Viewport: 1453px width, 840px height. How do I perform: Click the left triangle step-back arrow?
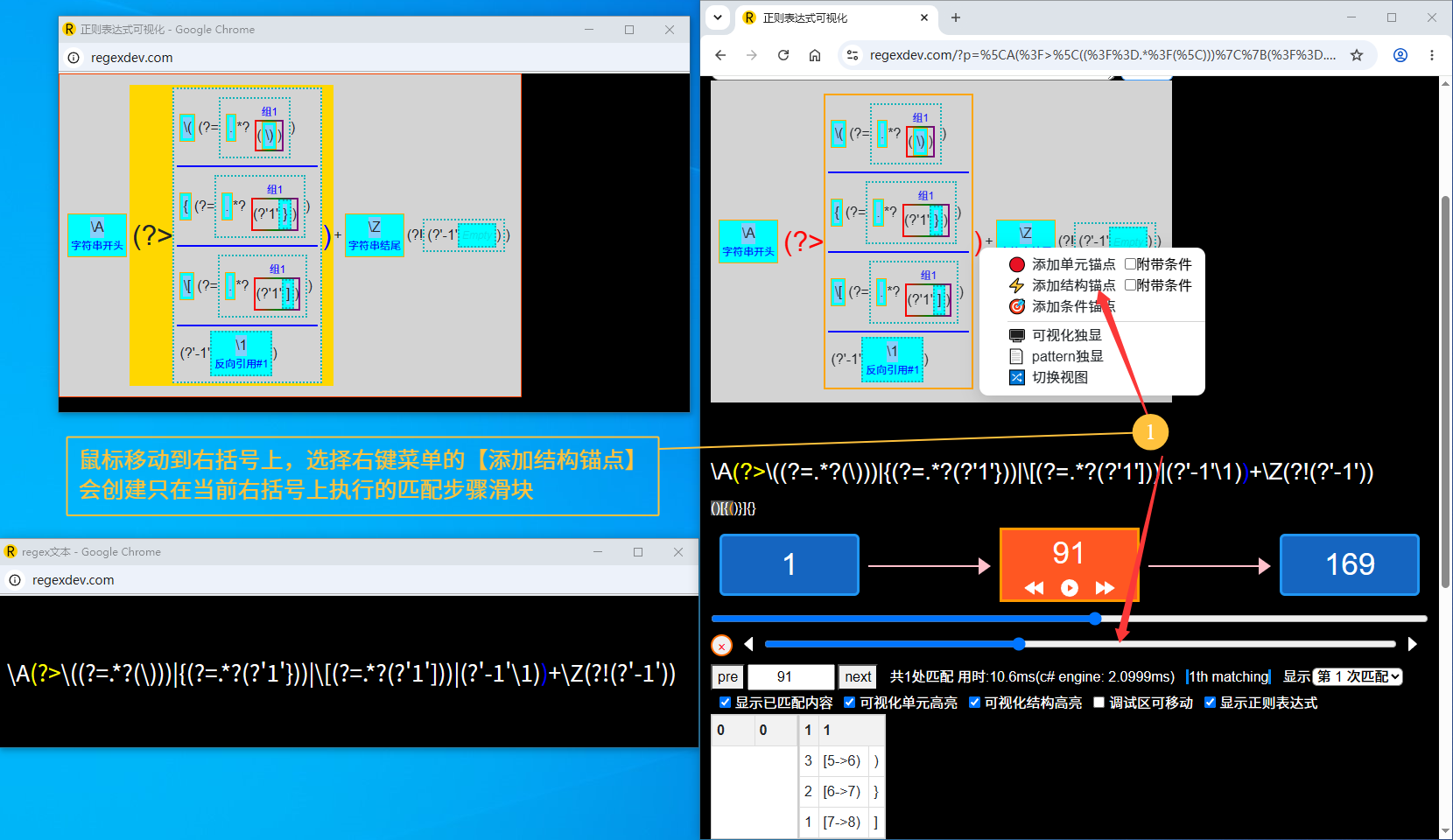tap(748, 644)
